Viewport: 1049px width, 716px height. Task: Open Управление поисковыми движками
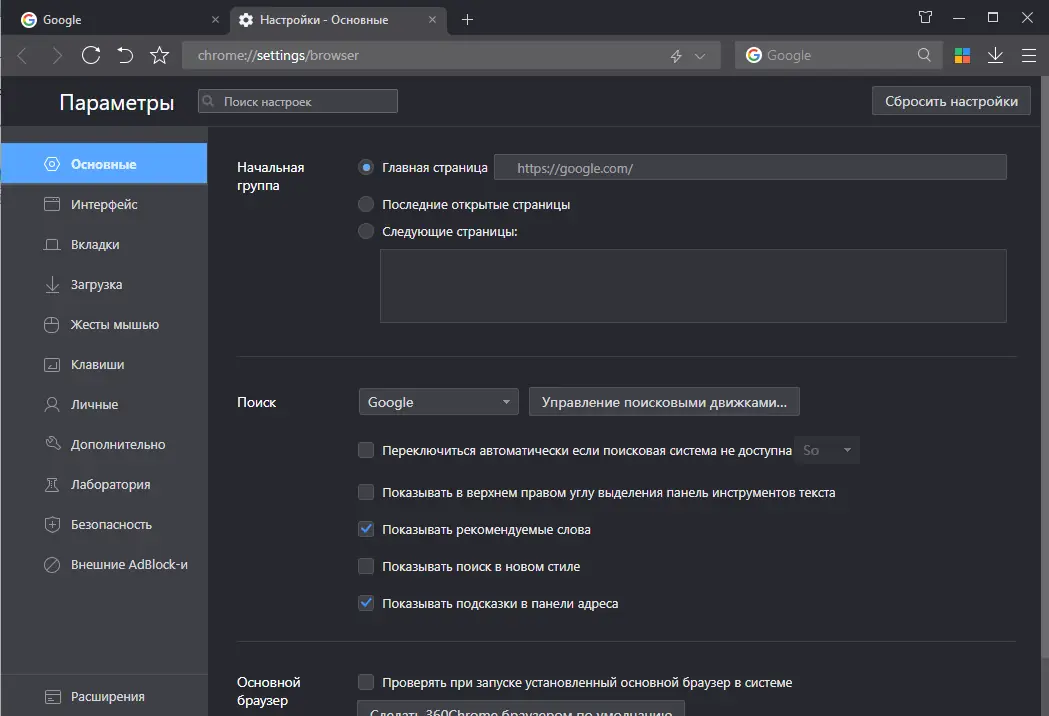[x=663, y=401]
